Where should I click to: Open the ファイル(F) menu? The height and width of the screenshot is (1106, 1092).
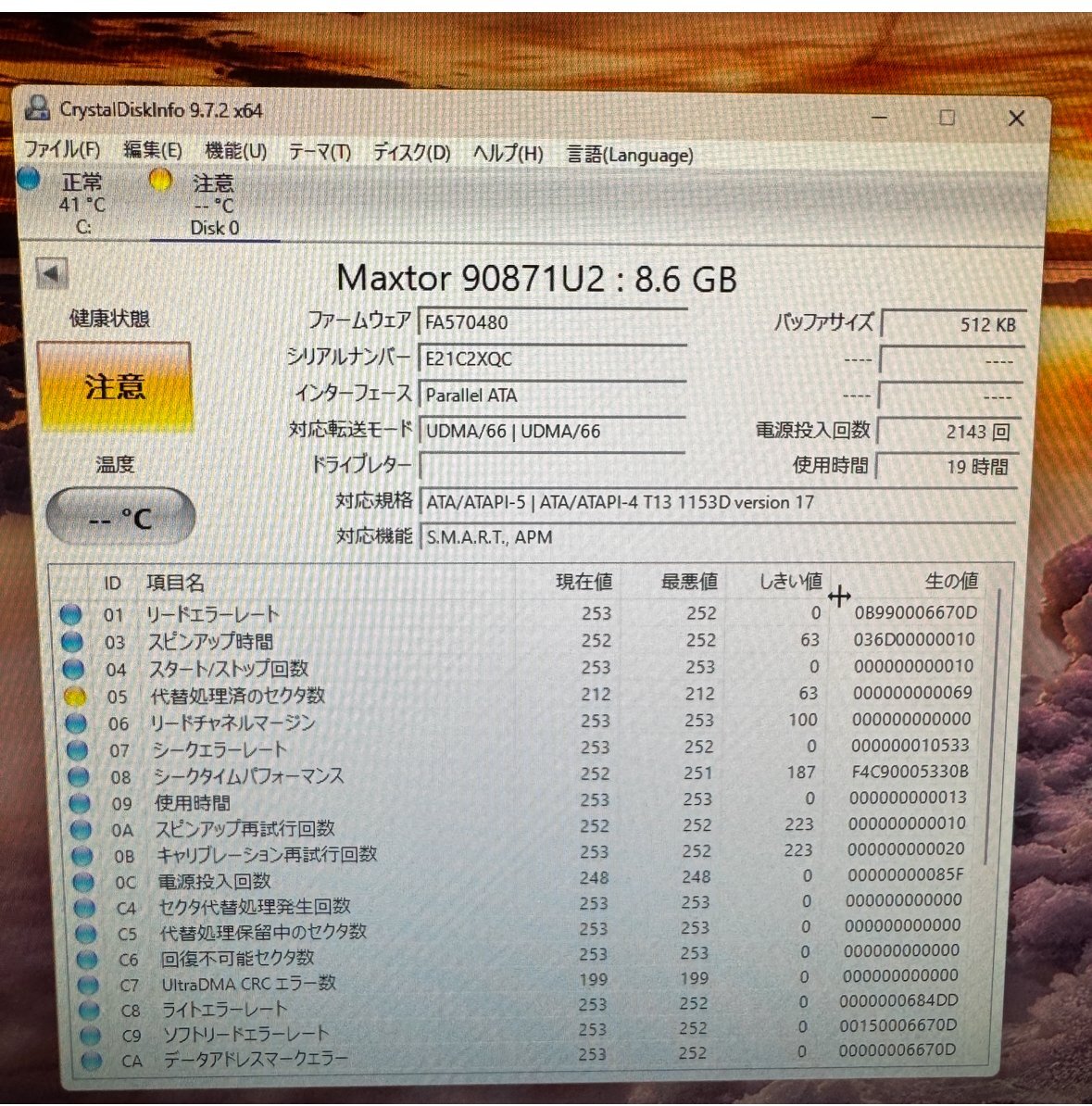pyautogui.click(x=62, y=149)
